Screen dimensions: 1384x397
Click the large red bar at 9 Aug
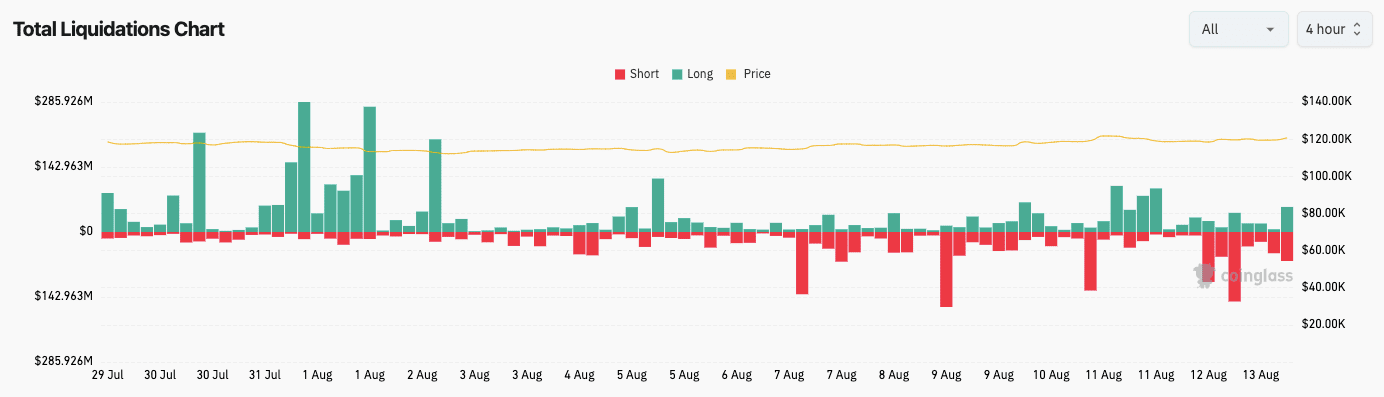(x=946, y=269)
